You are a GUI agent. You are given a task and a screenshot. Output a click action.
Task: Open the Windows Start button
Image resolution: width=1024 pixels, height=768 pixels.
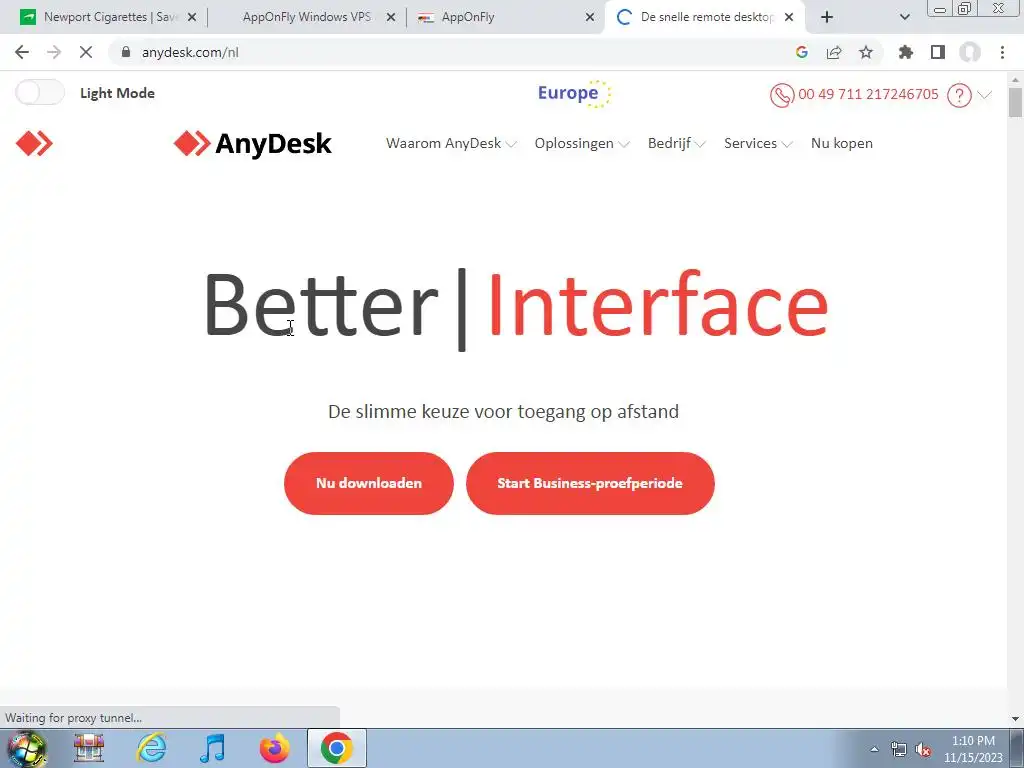26,748
